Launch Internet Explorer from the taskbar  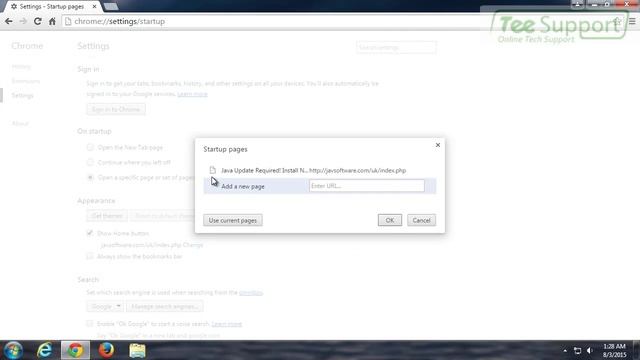point(44,350)
